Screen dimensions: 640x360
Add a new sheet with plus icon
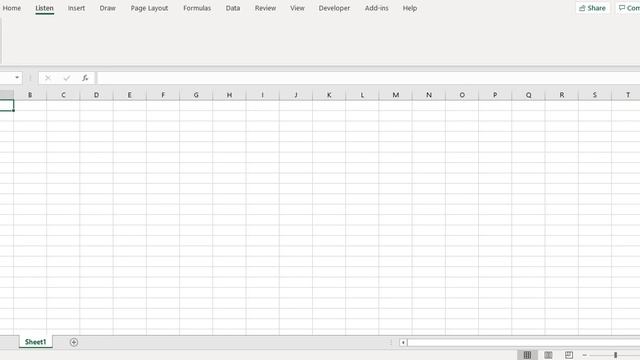[74, 342]
